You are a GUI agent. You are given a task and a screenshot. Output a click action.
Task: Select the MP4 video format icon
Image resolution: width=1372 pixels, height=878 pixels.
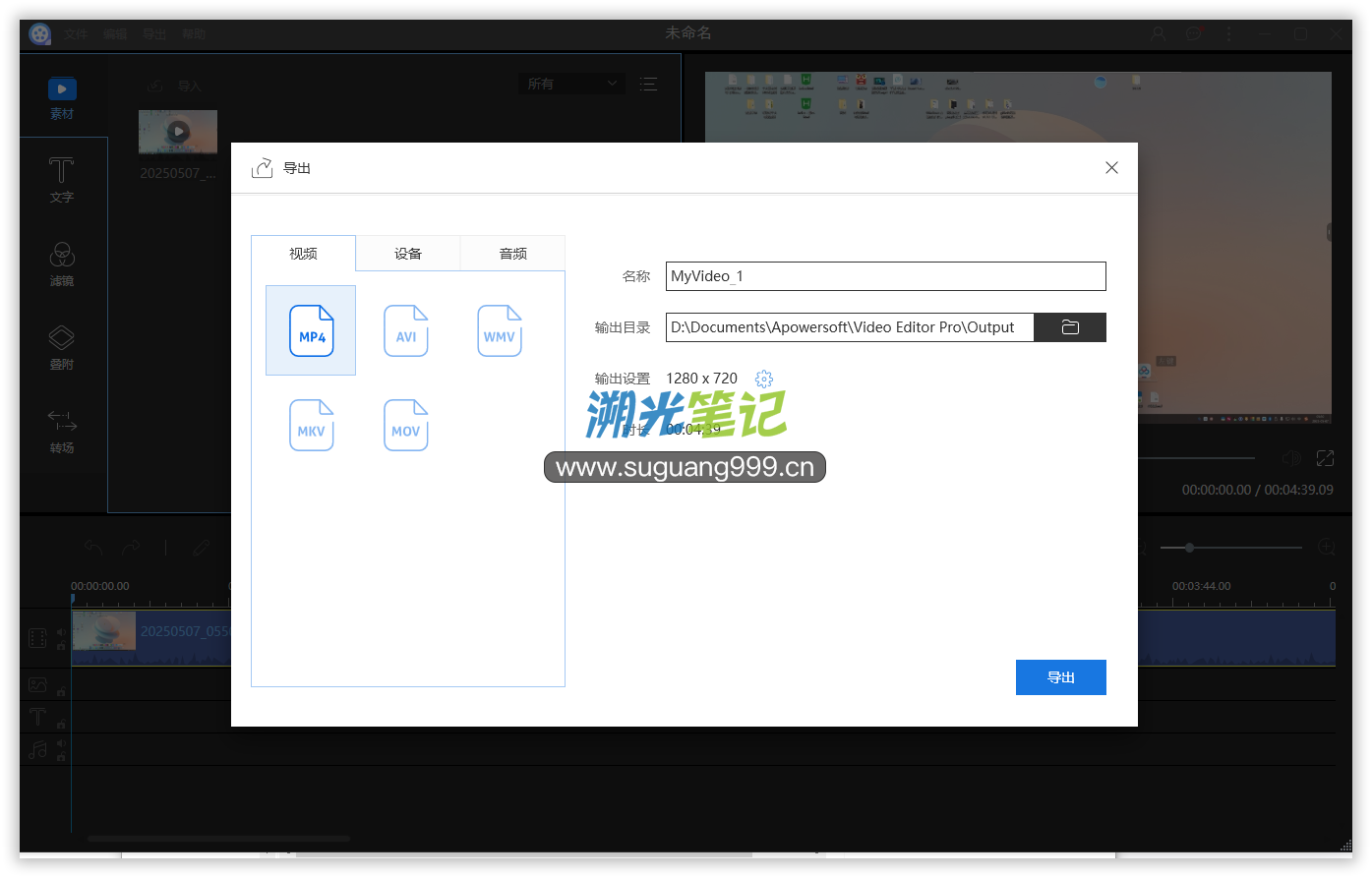coord(311,330)
